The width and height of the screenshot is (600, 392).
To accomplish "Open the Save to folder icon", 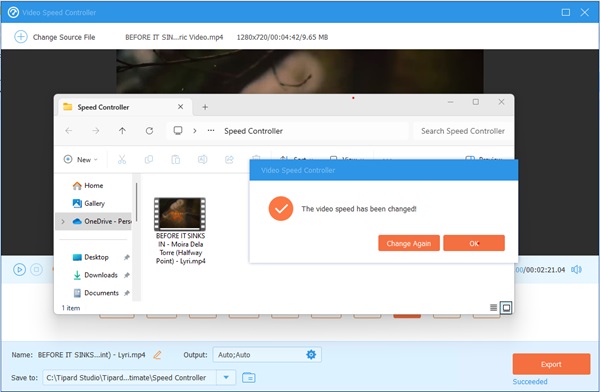I will pyautogui.click(x=249, y=377).
